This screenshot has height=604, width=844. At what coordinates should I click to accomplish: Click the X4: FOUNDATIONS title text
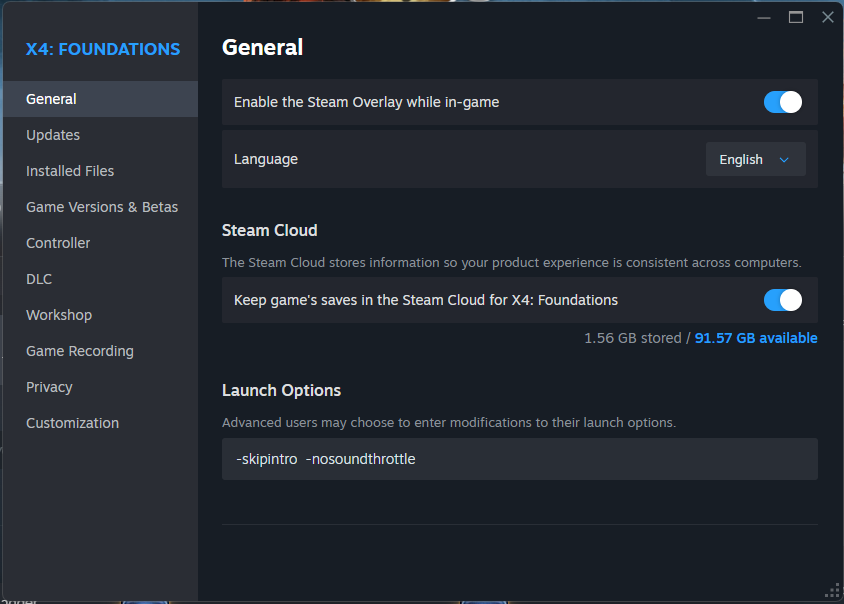(103, 49)
